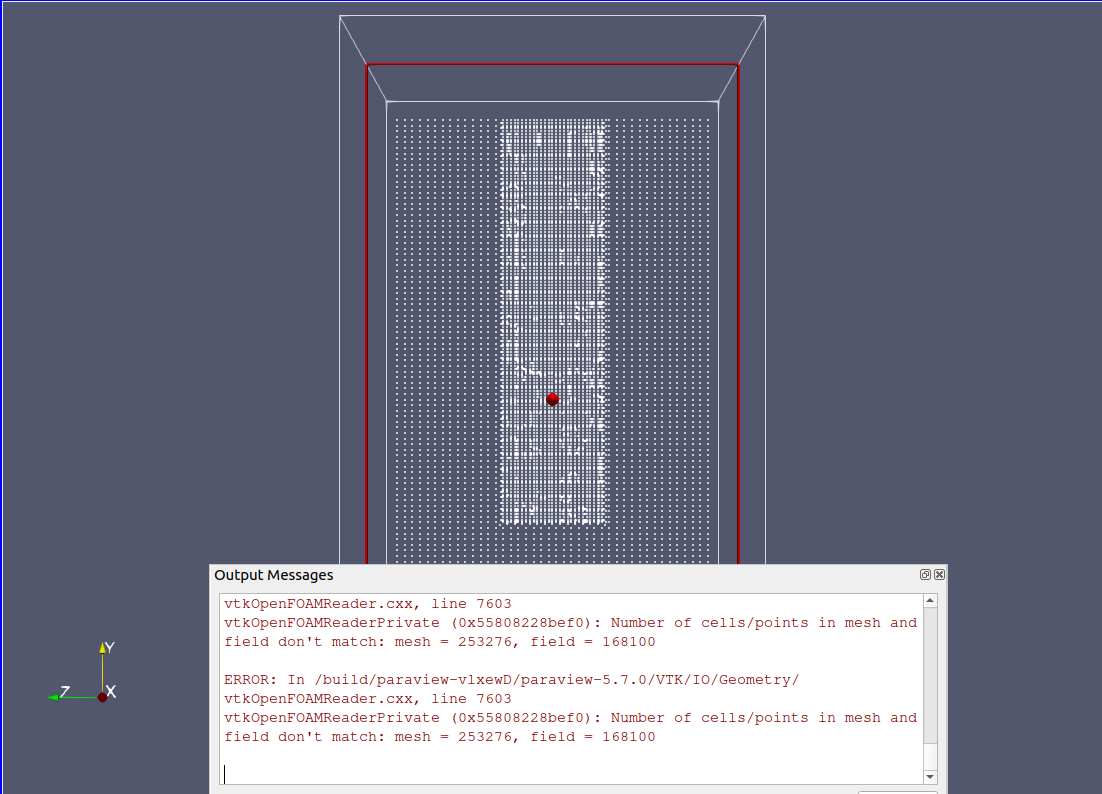This screenshot has width=1102, height=794.
Task: Close the Output Messages panel
Action: pyautogui.click(x=939, y=575)
